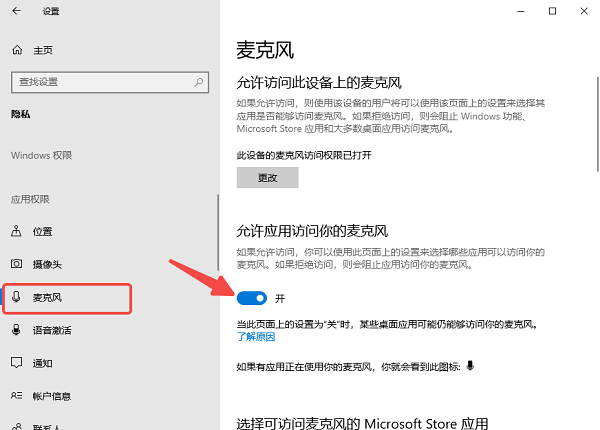Maximize the 设置 window

[552, 11]
